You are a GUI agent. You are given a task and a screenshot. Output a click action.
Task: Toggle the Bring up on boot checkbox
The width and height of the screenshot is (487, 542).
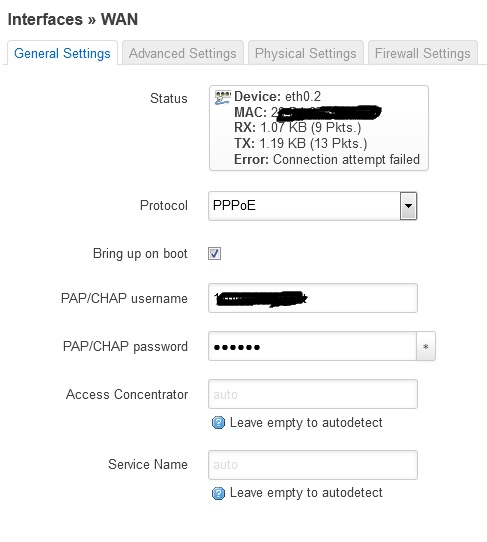pos(214,253)
